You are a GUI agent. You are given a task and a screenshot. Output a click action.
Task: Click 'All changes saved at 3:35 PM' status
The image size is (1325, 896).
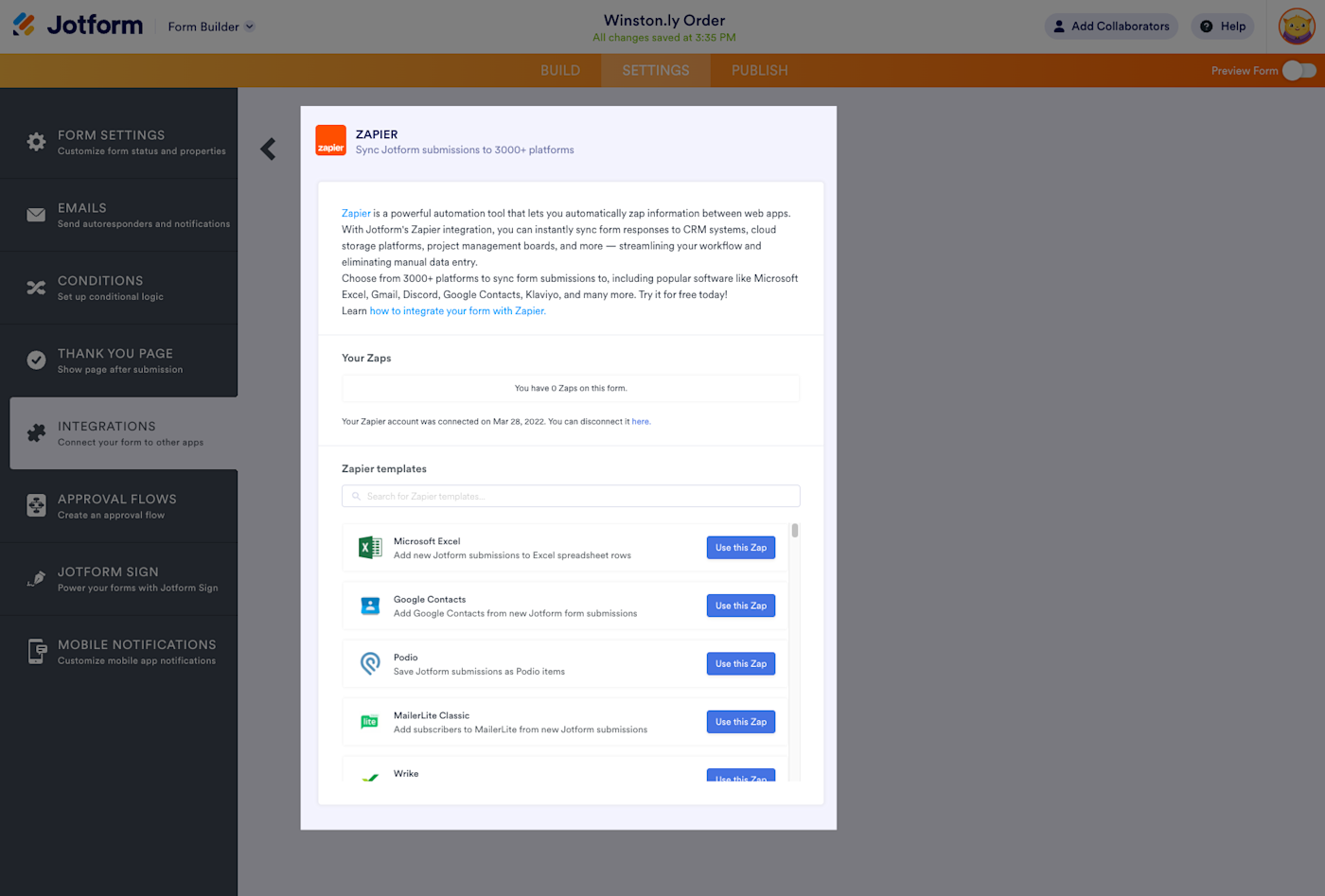[x=664, y=38]
